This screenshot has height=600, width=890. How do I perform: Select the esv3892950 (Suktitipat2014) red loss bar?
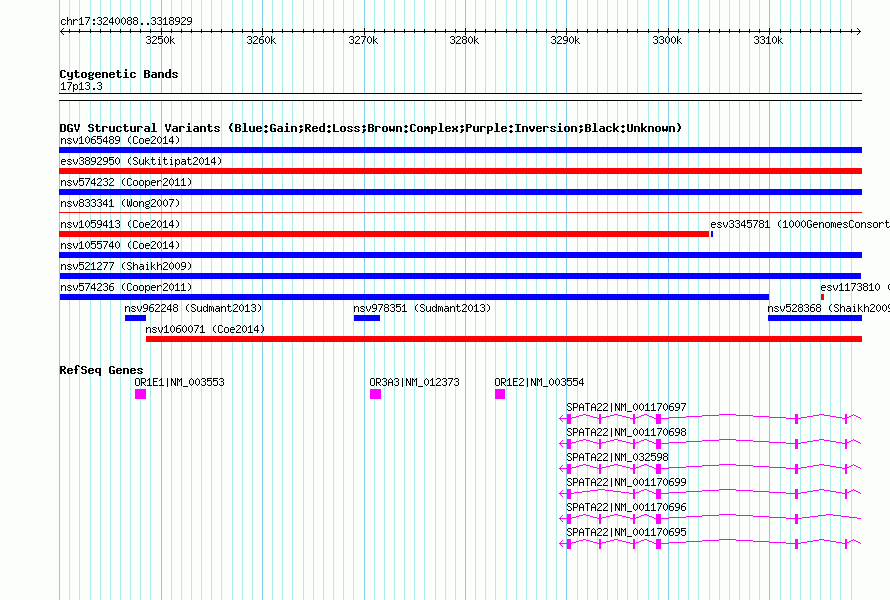[460, 171]
